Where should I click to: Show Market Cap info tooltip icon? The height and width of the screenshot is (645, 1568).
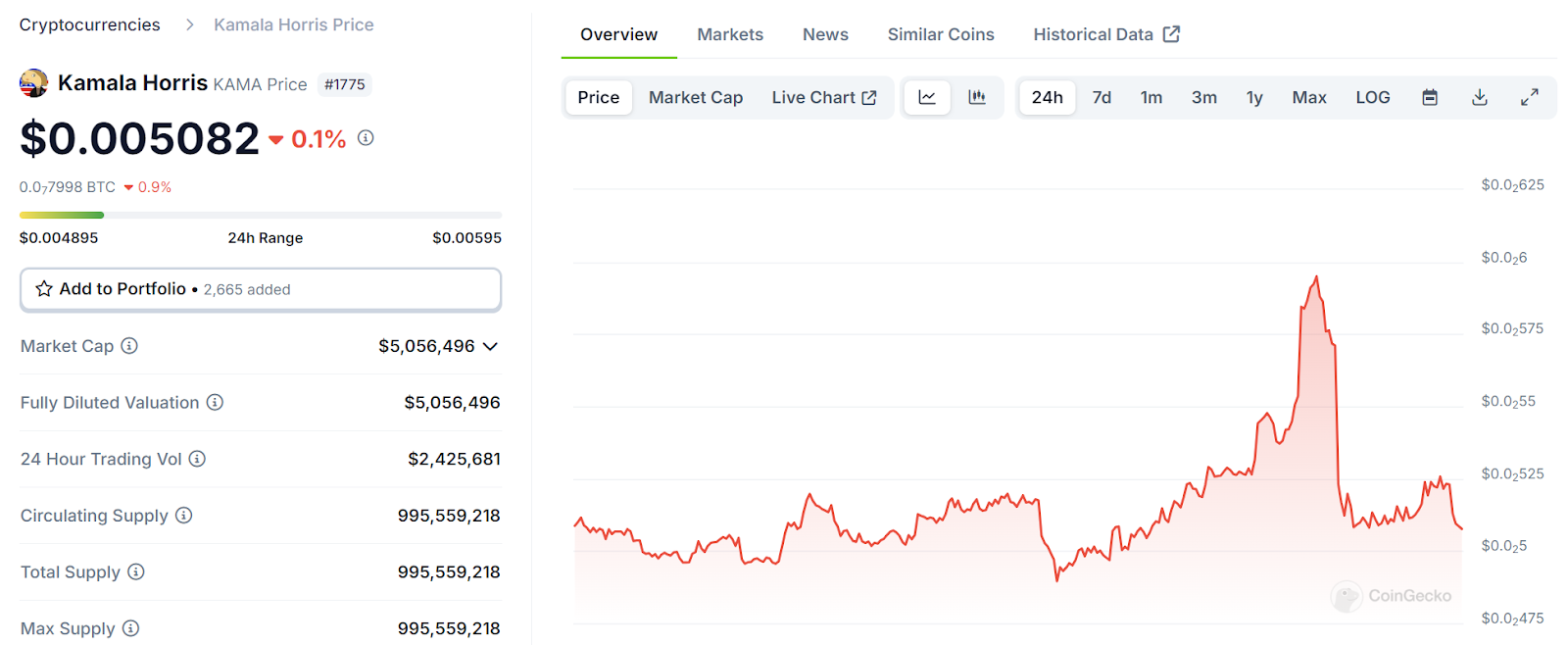(x=129, y=346)
